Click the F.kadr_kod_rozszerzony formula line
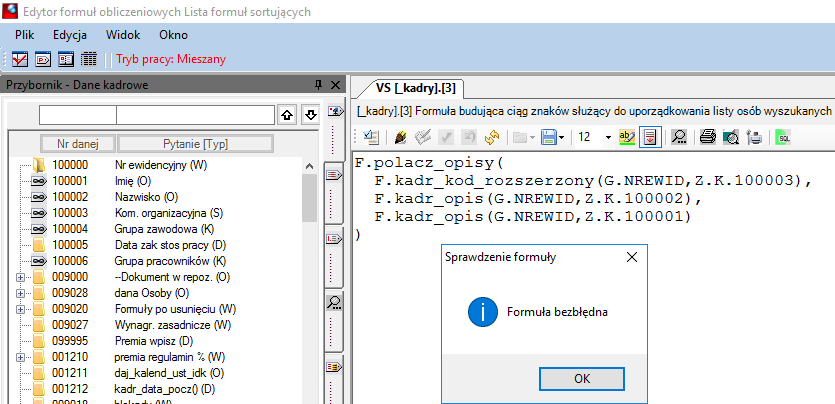 (x=593, y=181)
